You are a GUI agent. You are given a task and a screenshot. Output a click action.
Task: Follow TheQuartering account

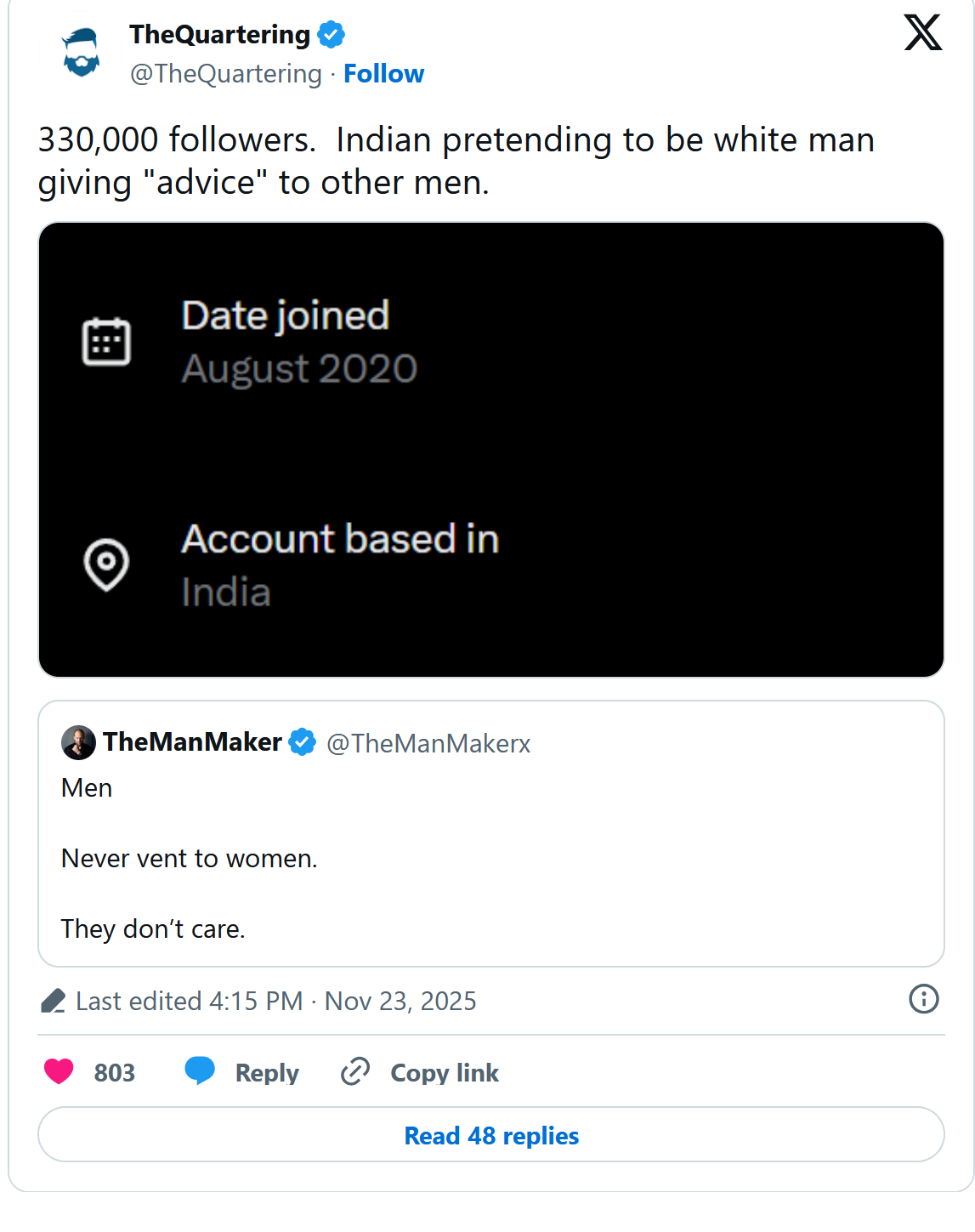pos(383,74)
